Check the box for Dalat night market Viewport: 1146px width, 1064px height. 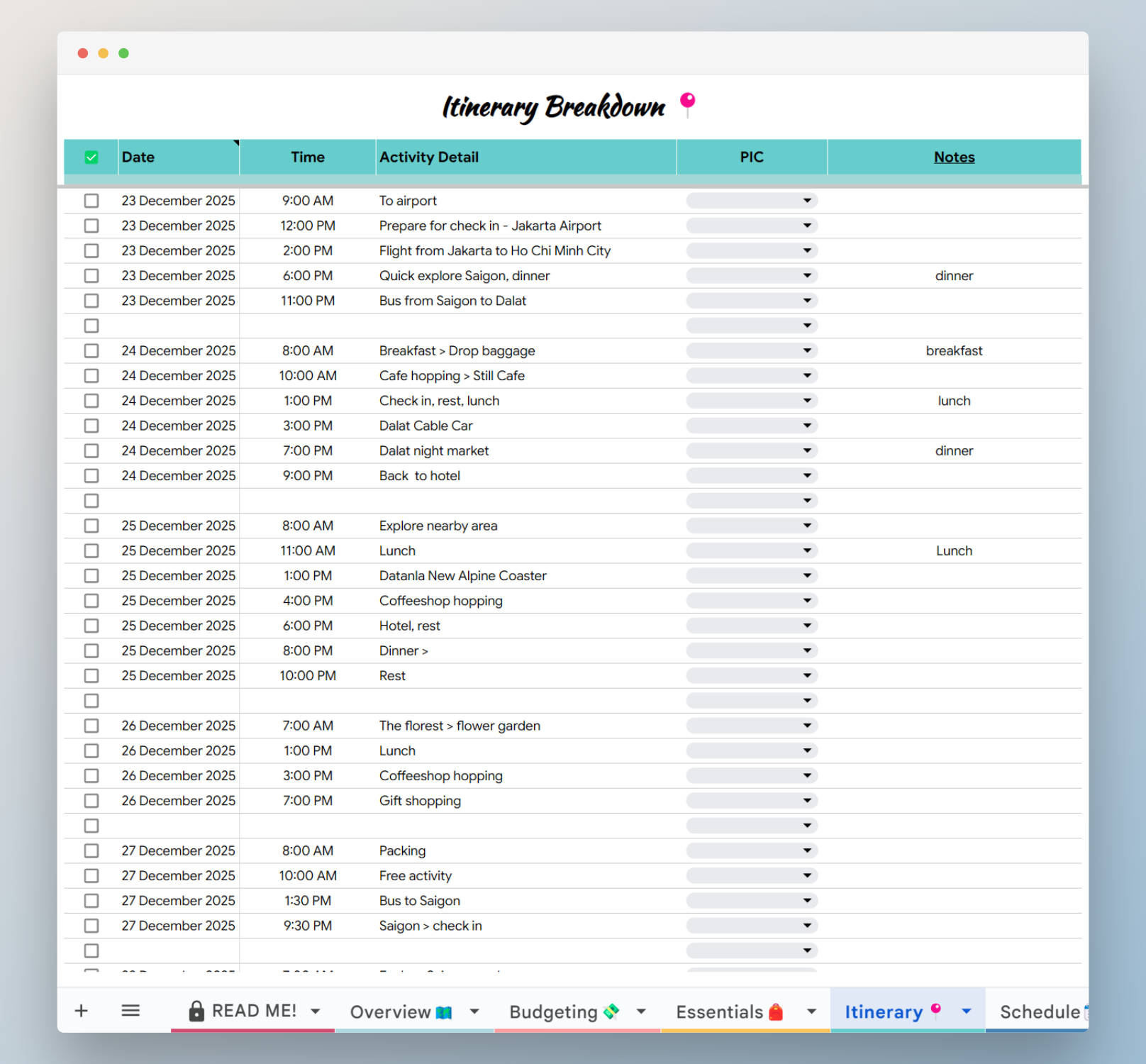[x=91, y=450]
